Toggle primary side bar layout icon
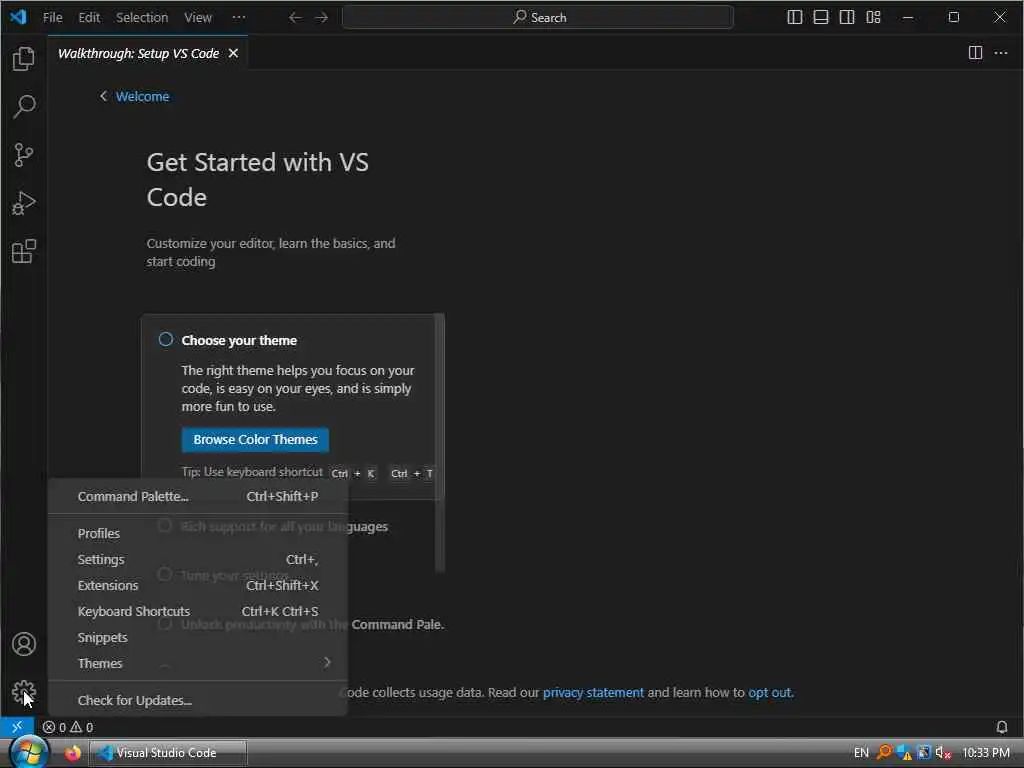The width and height of the screenshot is (1024, 768). click(x=795, y=18)
